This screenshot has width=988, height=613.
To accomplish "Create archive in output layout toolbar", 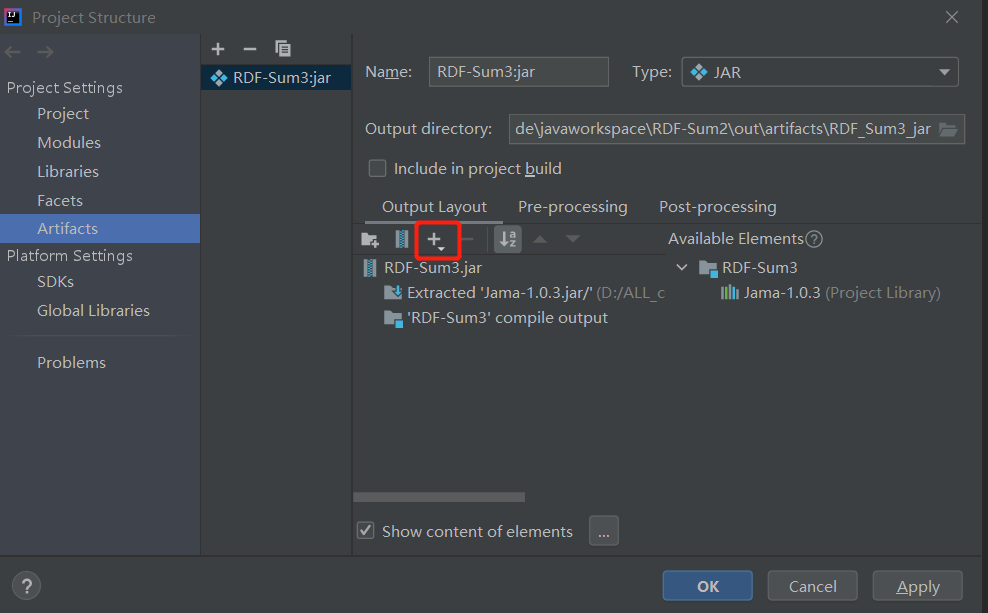I will 401,239.
